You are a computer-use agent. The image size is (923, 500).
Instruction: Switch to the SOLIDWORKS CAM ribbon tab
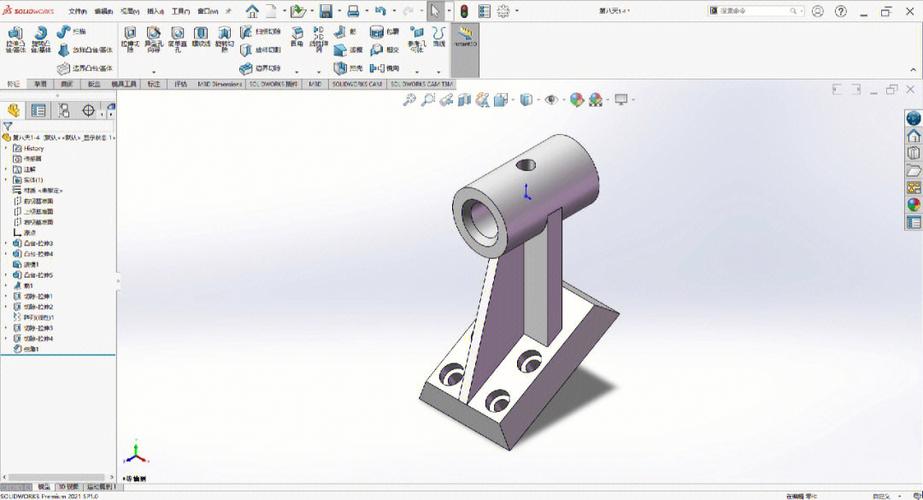click(x=357, y=84)
